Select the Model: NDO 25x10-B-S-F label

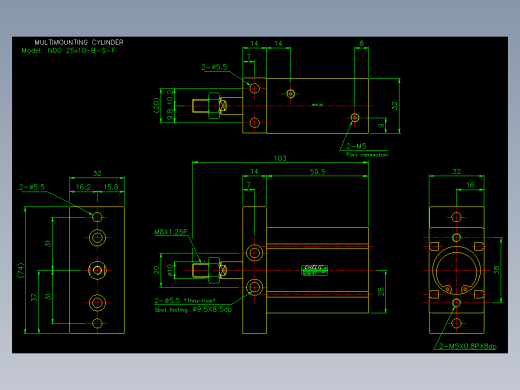click(x=68, y=51)
